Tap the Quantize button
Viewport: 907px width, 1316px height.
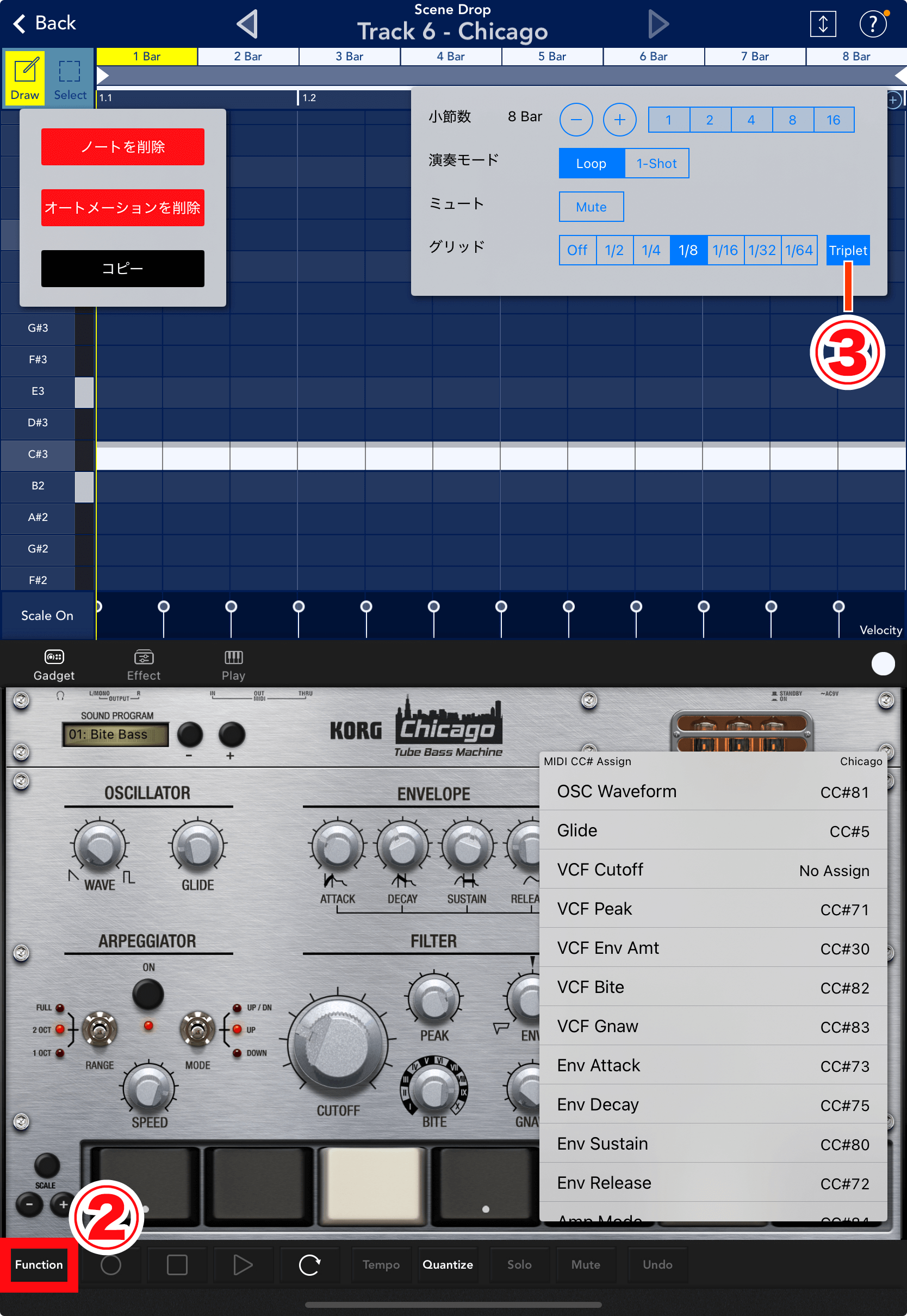[448, 1264]
